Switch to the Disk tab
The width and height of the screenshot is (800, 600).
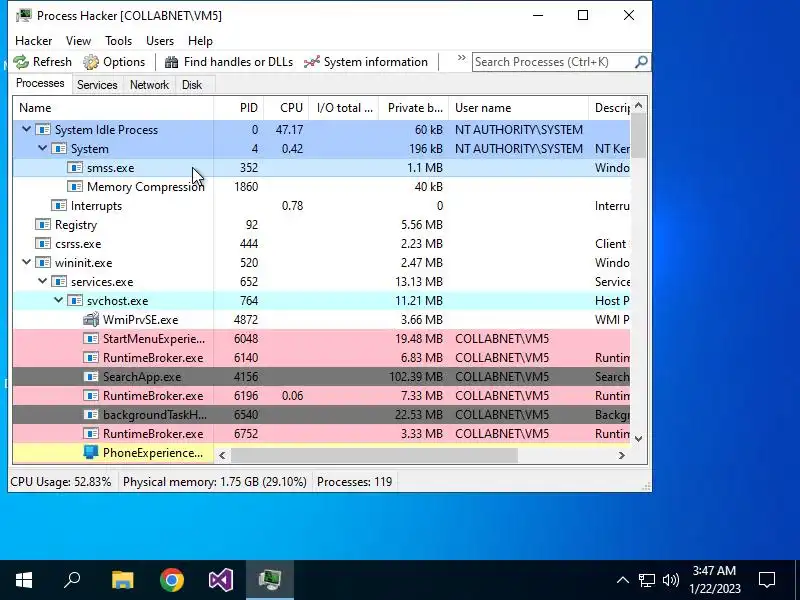click(192, 85)
